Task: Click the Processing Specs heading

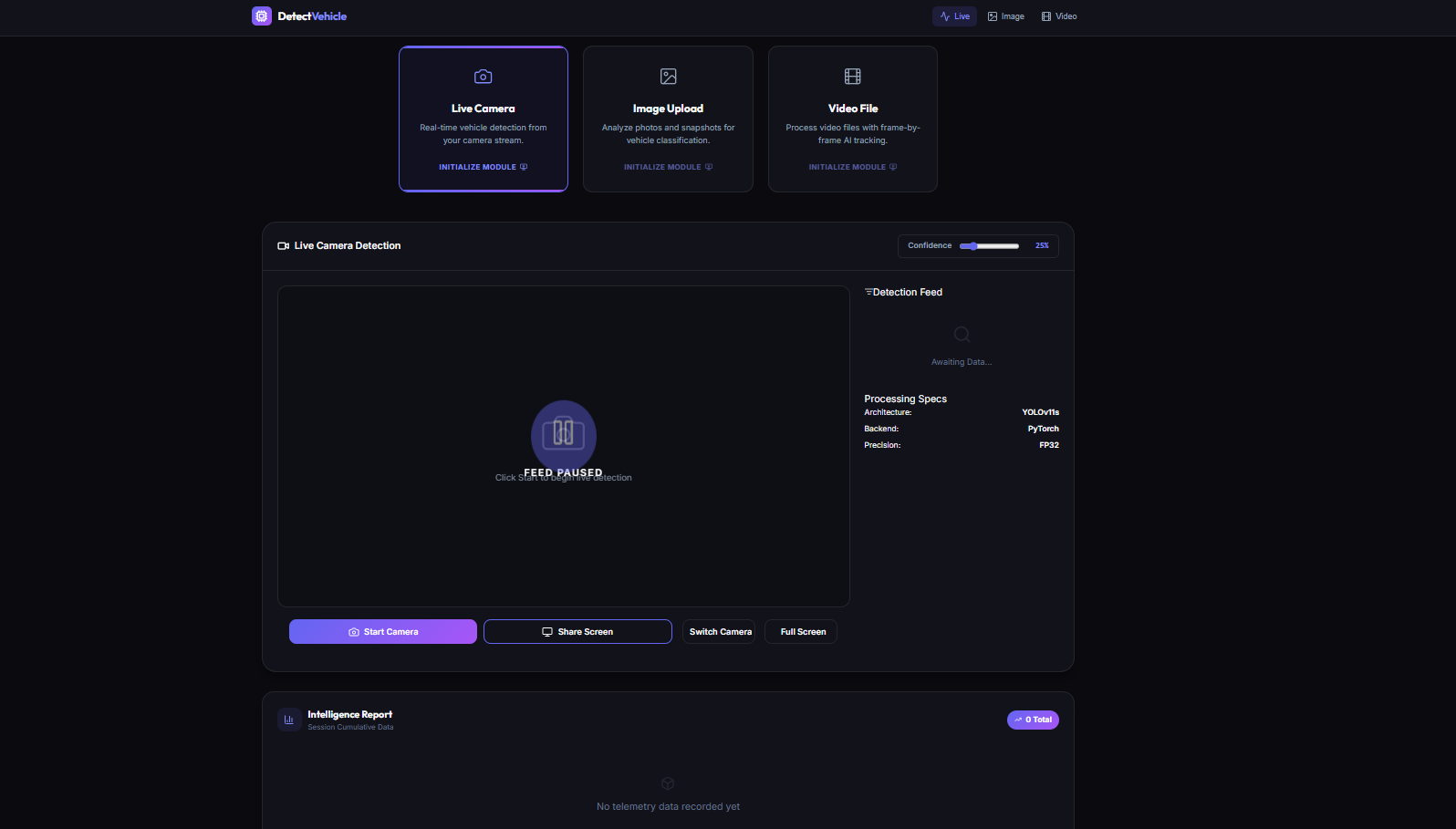Action: [x=906, y=399]
